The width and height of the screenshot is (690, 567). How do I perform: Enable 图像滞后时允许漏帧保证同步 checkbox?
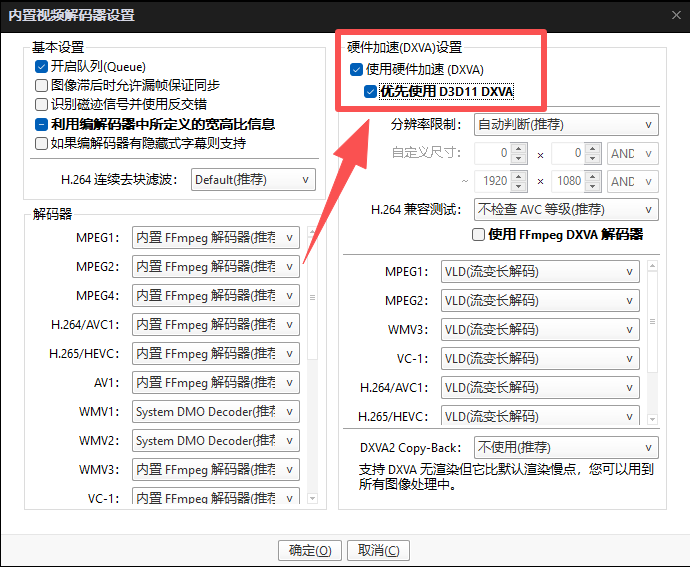click(x=42, y=86)
